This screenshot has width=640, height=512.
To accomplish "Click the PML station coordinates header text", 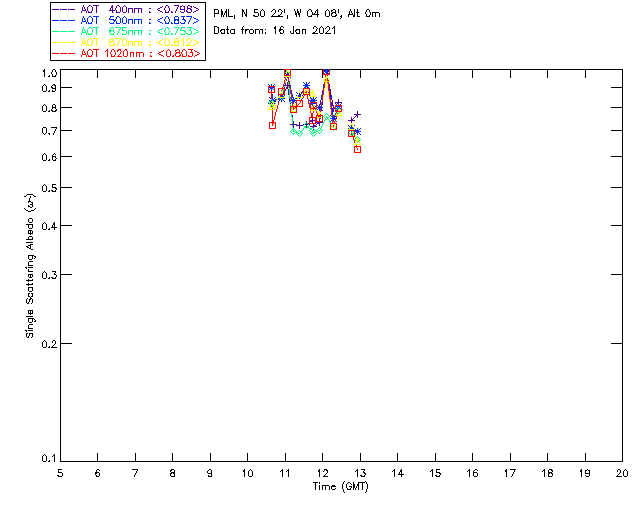I will pos(297,13).
